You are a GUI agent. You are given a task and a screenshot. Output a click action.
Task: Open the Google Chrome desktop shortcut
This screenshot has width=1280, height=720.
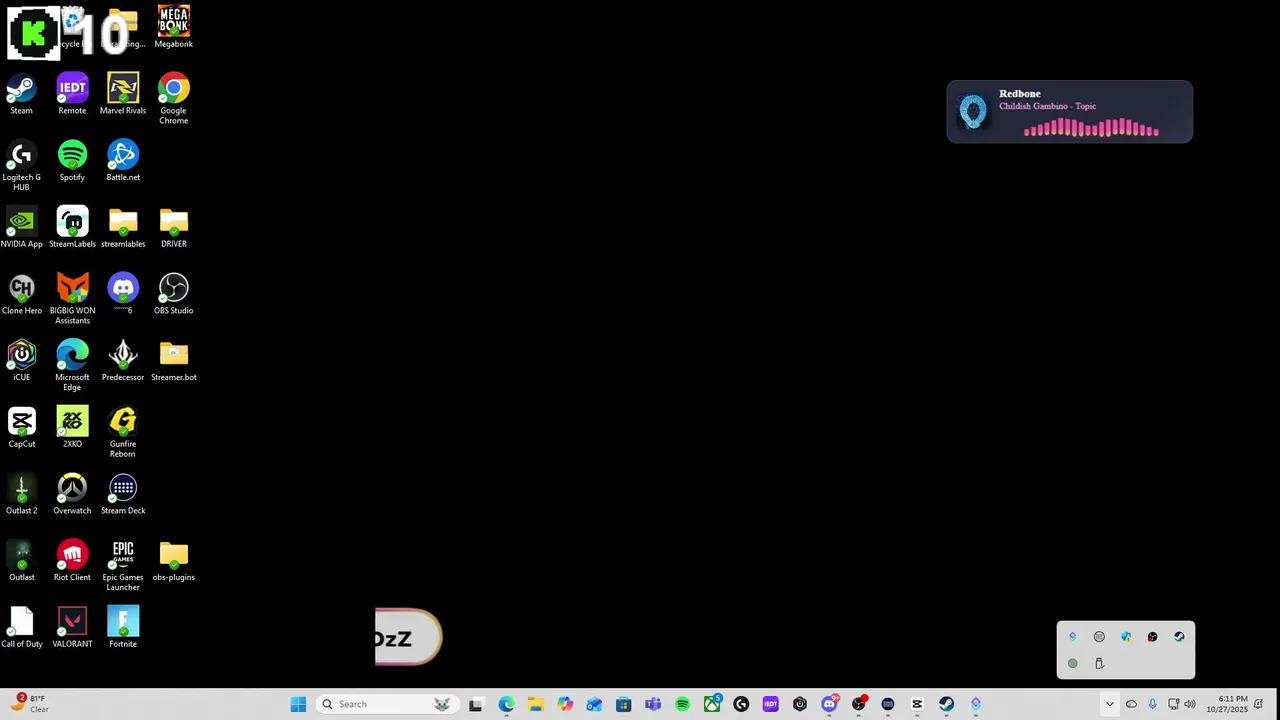tap(173, 98)
